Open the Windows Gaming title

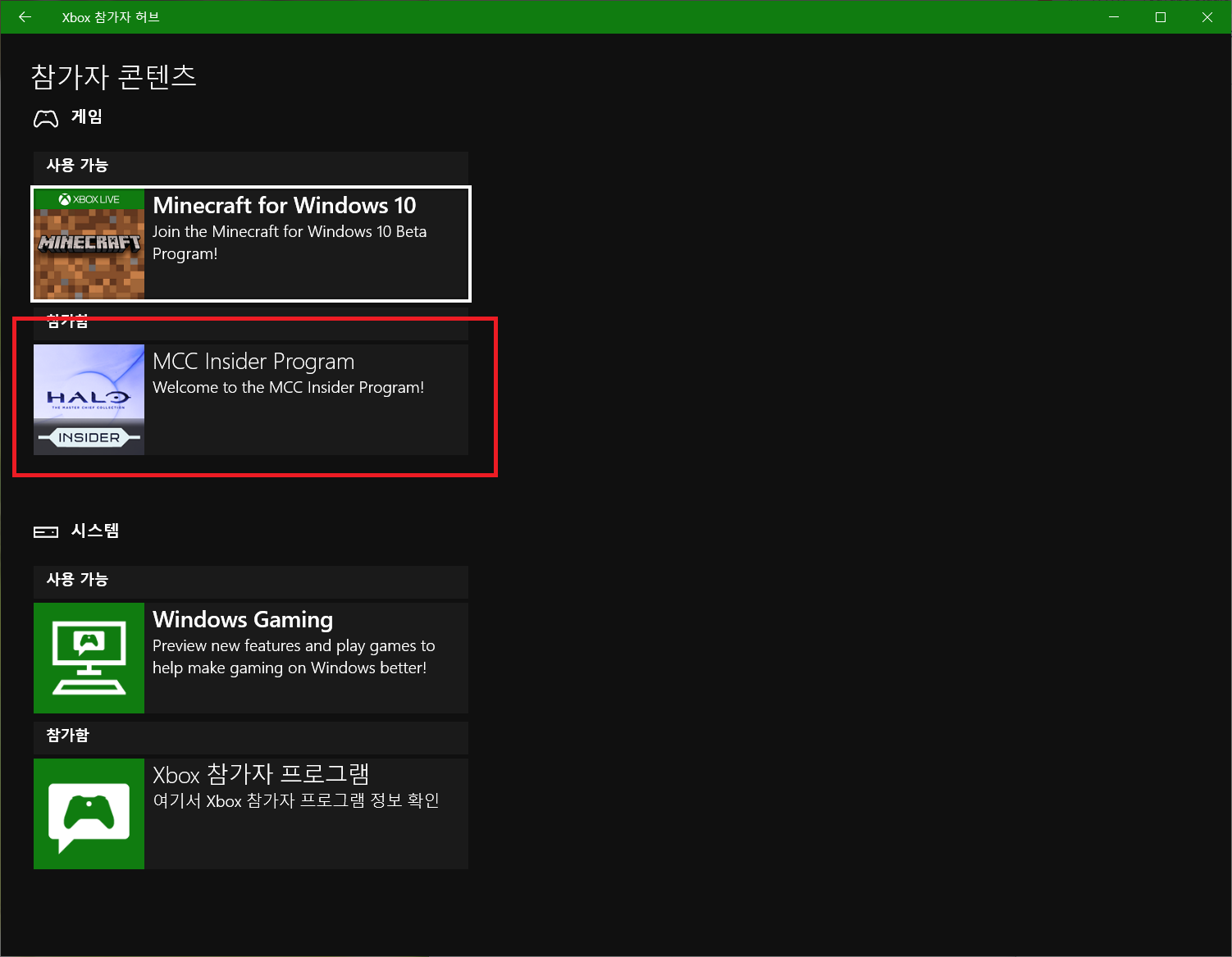click(243, 620)
